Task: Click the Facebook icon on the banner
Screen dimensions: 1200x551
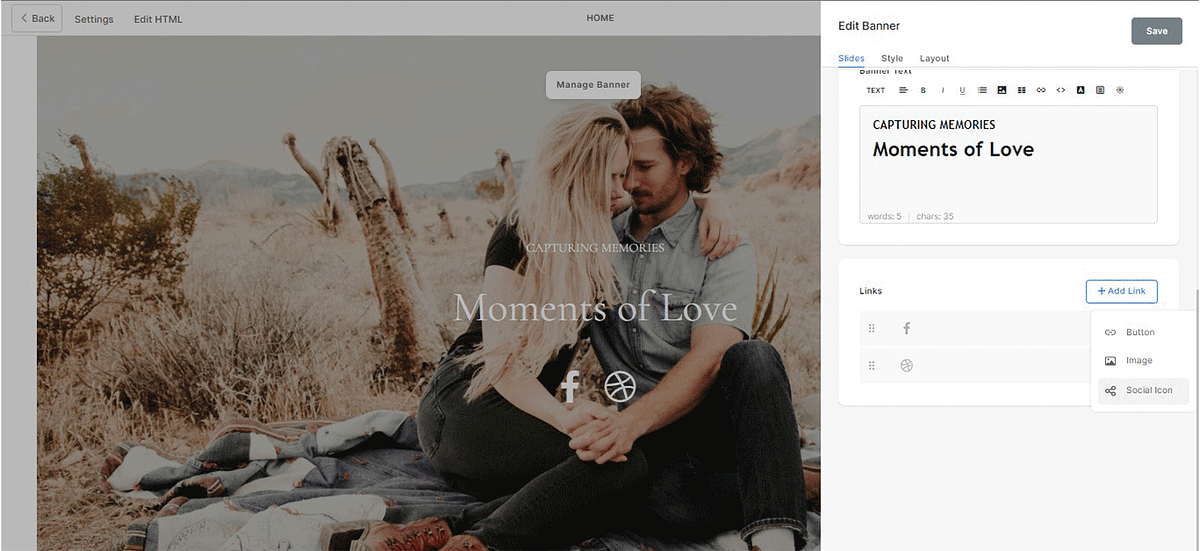Action: [570, 386]
